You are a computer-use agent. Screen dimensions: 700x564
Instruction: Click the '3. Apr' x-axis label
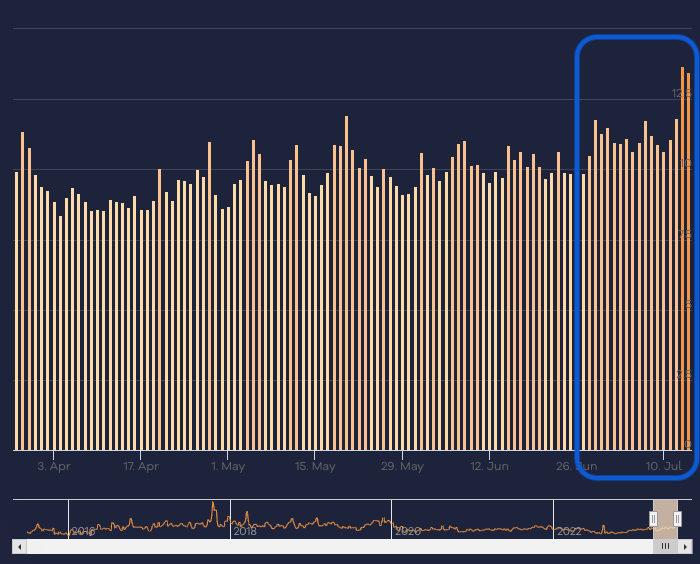click(54, 466)
